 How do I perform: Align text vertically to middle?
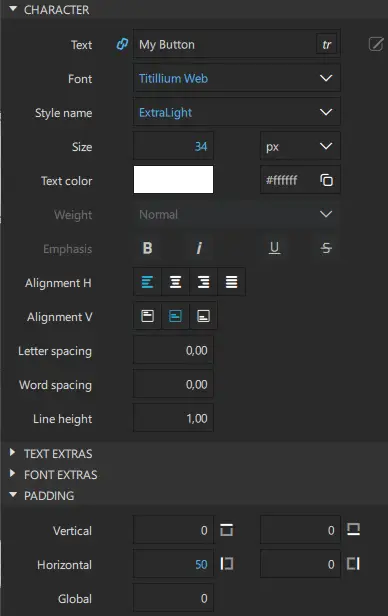click(x=175, y=316)
